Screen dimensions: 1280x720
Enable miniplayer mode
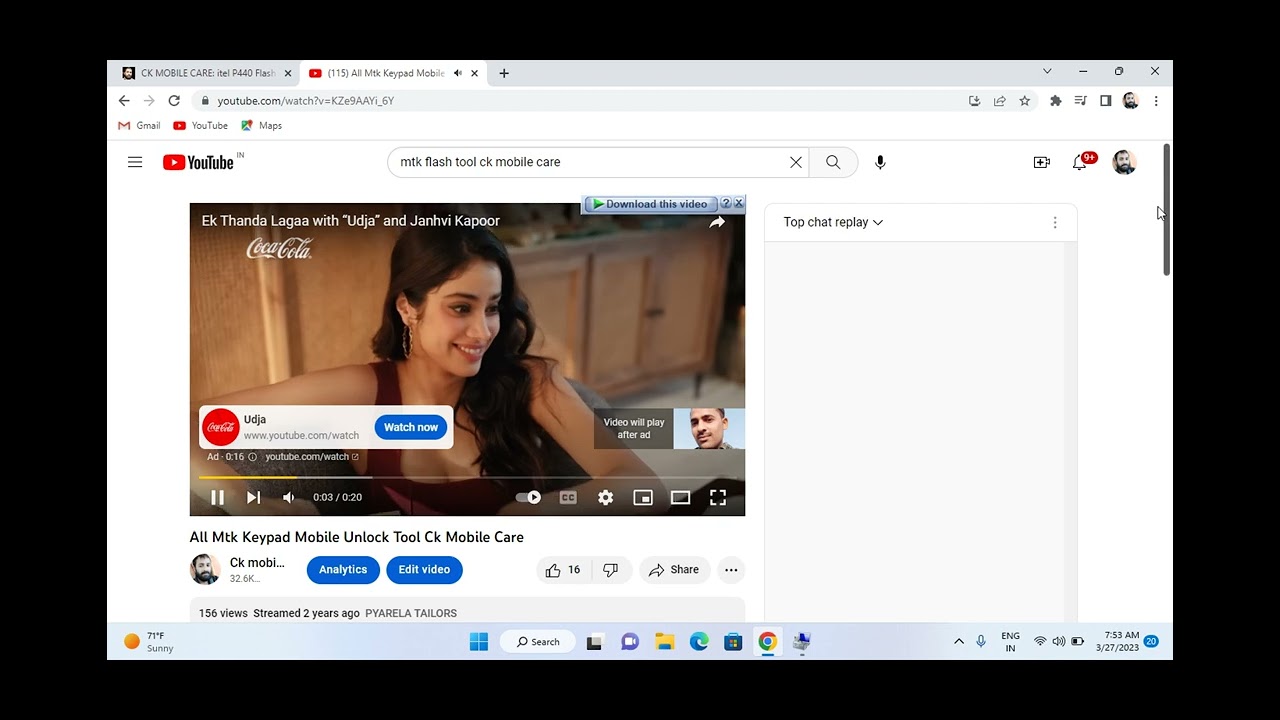pos(643,497)
